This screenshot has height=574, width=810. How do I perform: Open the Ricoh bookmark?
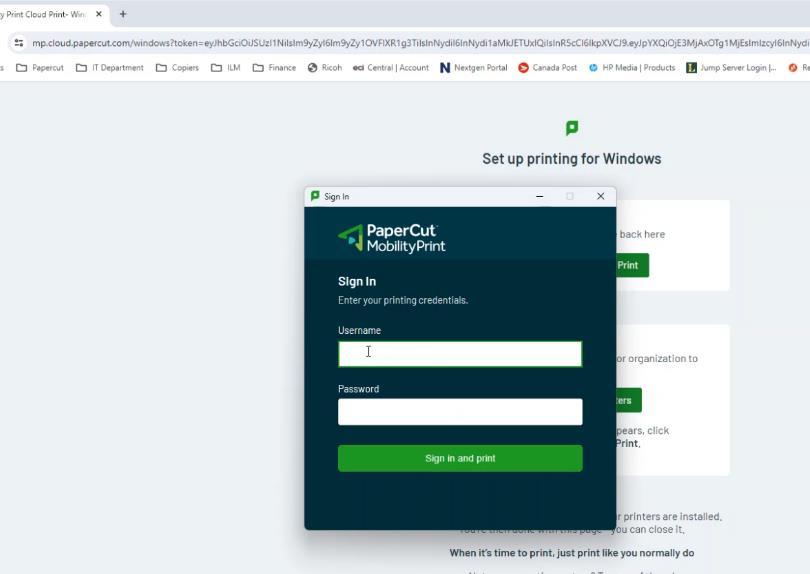click(325, 68)
